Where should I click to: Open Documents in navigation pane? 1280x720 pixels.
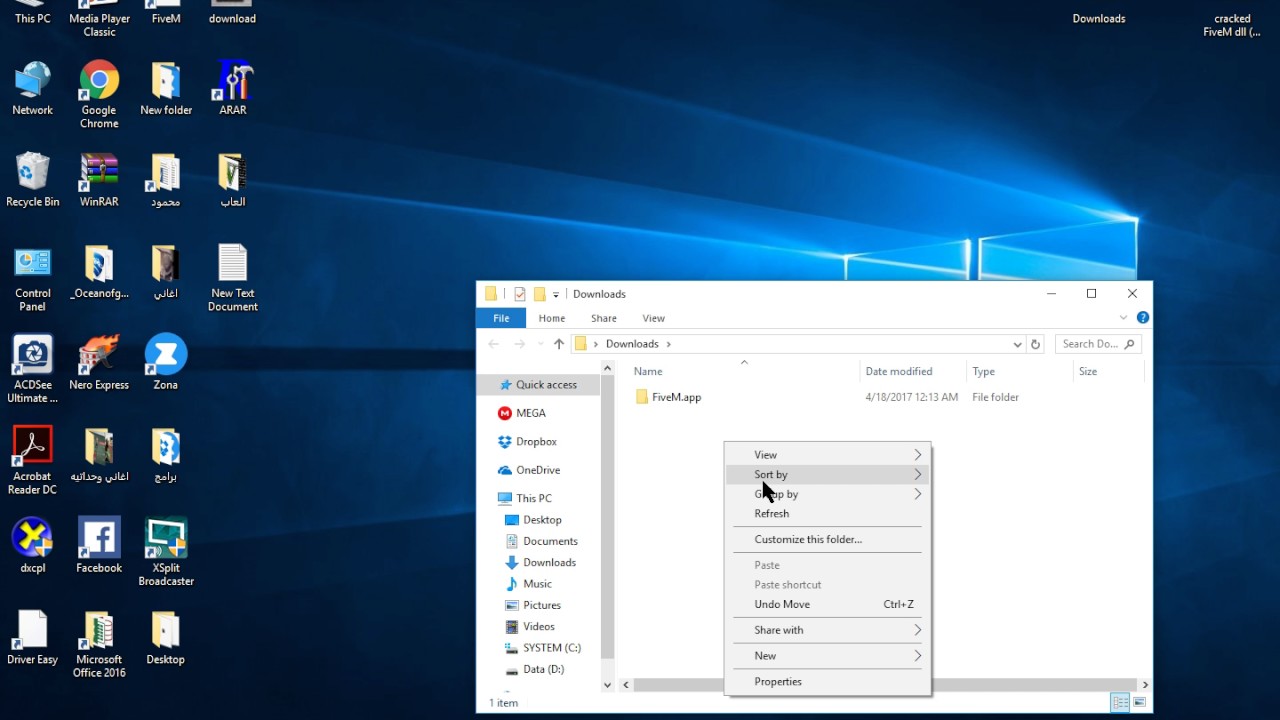coord(540,541)
